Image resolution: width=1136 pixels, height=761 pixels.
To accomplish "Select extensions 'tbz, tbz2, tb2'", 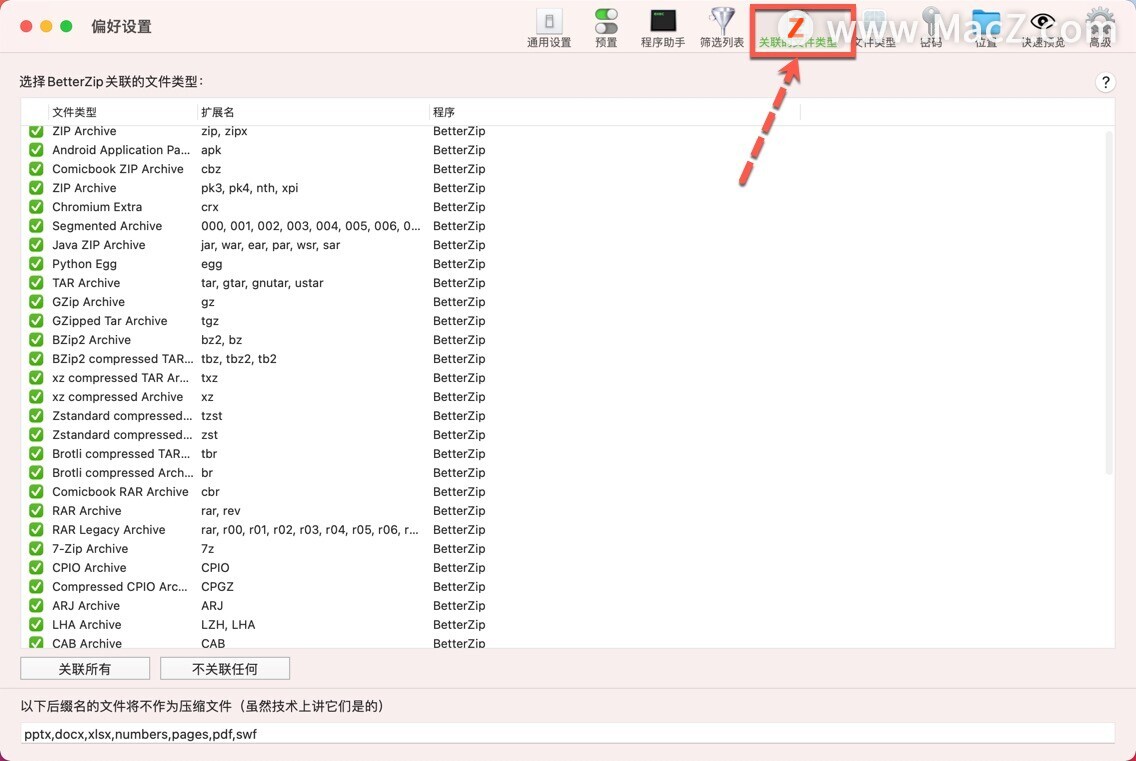I will click(238, 359).
